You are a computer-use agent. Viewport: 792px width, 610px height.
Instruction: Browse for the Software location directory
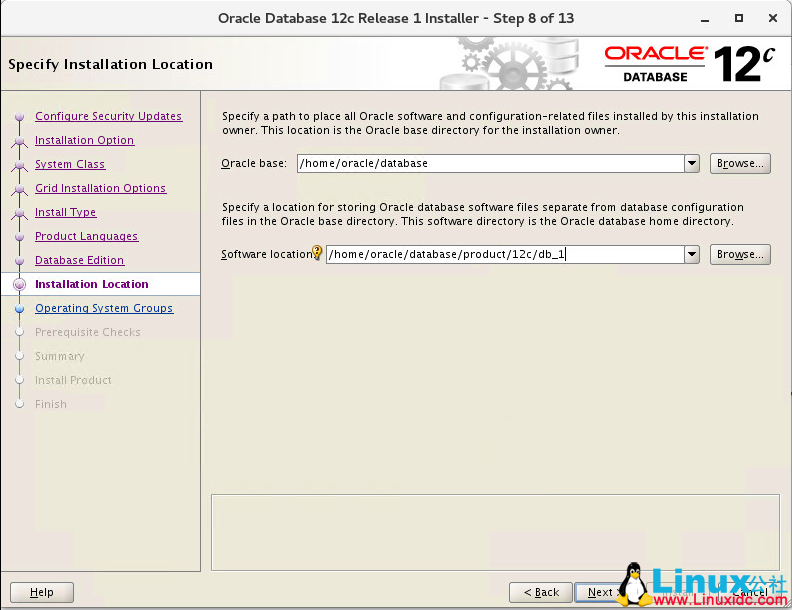740,254
